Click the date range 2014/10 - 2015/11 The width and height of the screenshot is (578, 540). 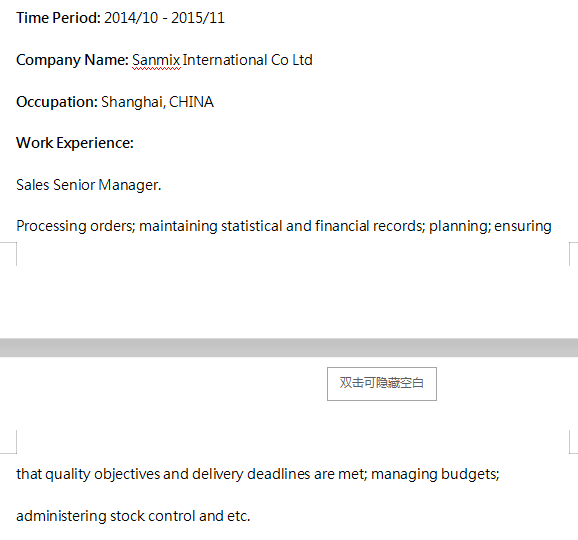click(x=164, y=18)
